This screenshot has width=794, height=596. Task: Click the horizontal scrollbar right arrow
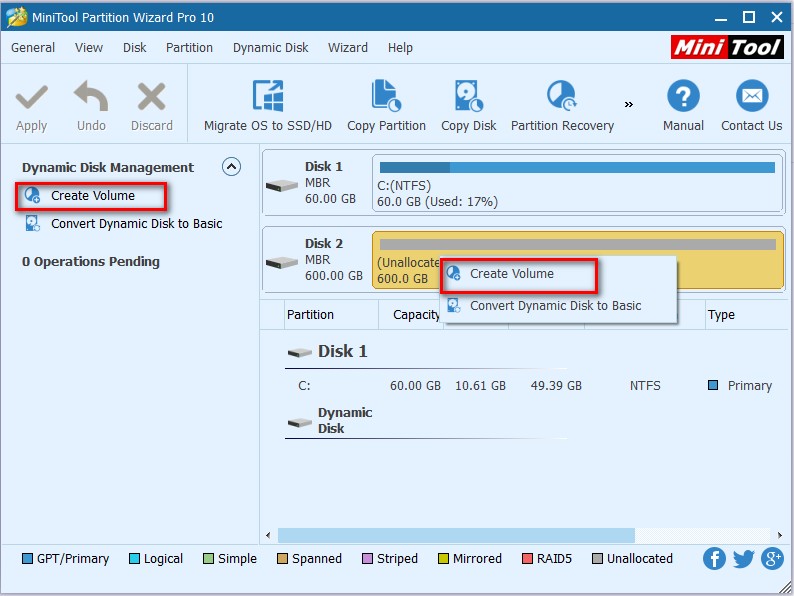point(780,535)
